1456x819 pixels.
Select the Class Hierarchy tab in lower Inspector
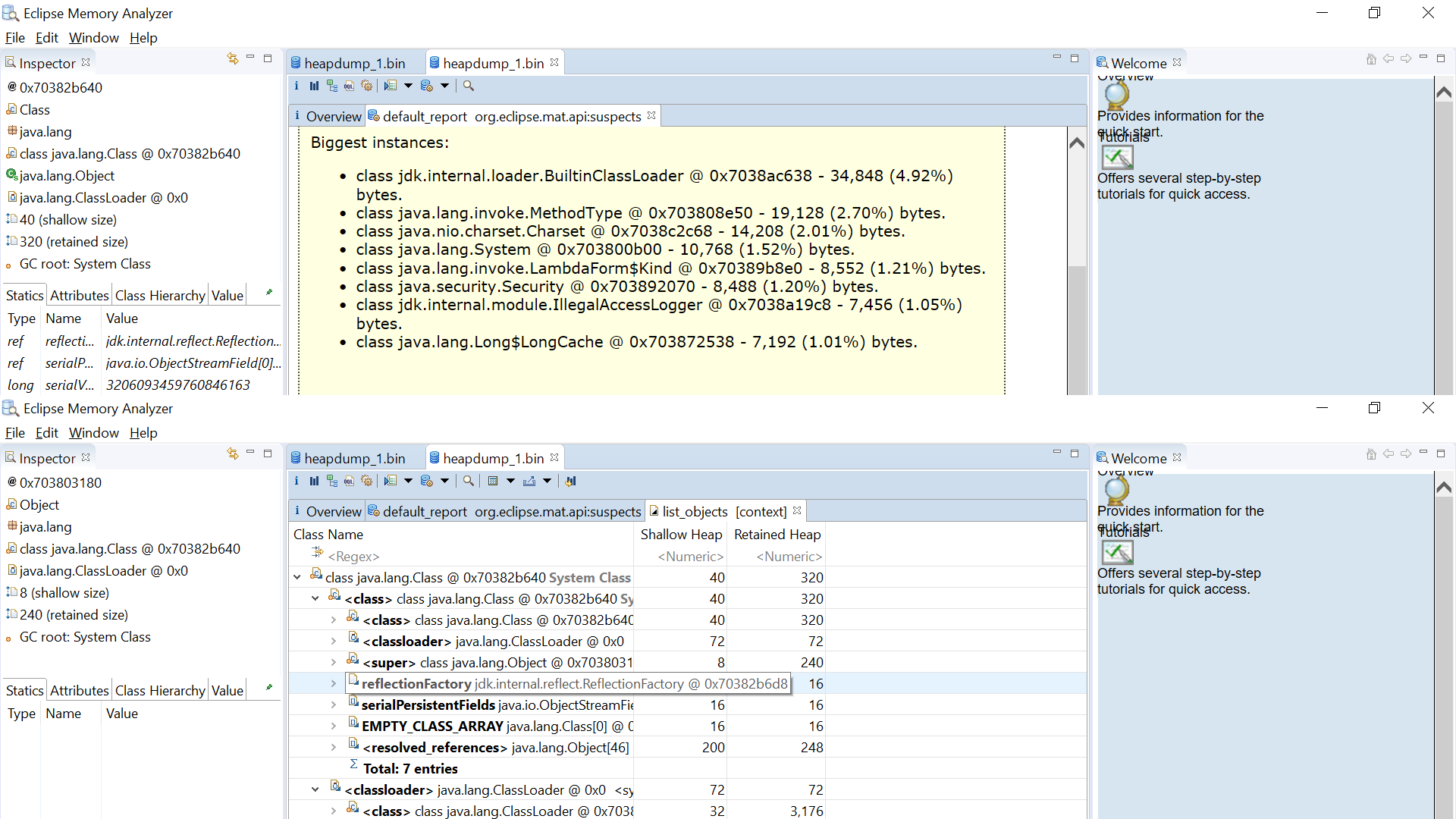(x=160, y=690)
